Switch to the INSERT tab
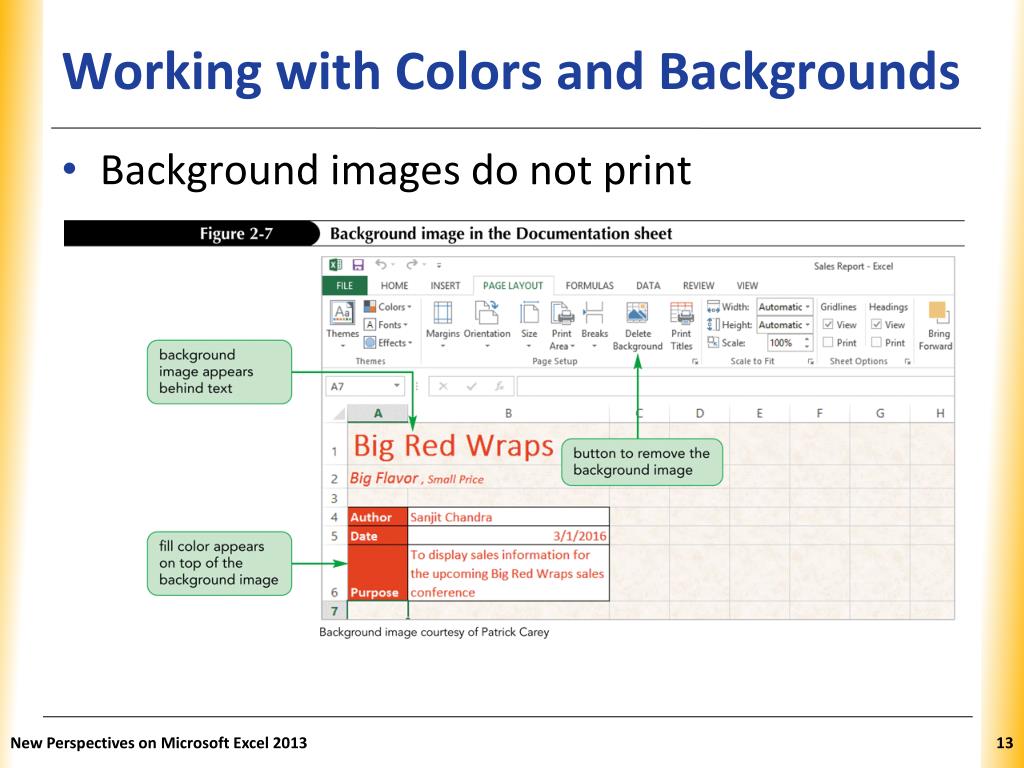The image size is (1024, 768). tap(445, 285)
